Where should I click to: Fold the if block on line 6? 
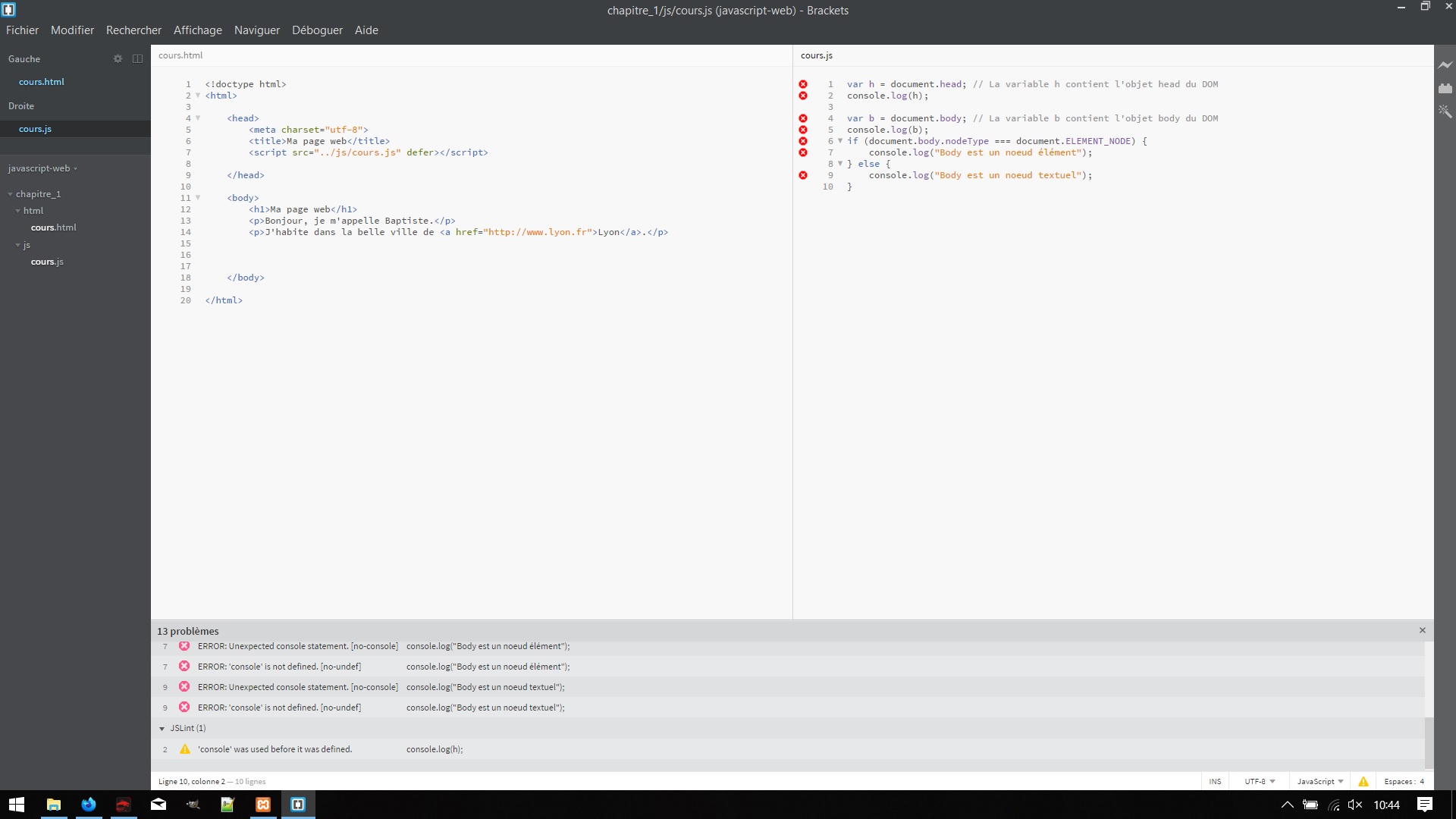[840, 141]
